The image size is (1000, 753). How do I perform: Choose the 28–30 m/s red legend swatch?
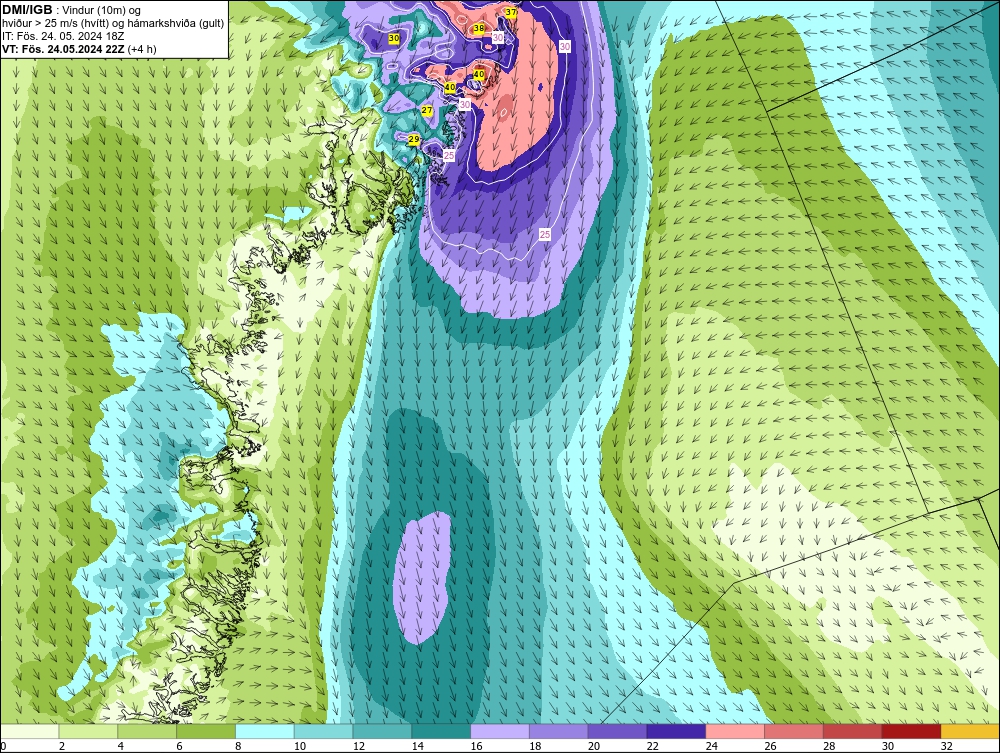click(853, 731)
